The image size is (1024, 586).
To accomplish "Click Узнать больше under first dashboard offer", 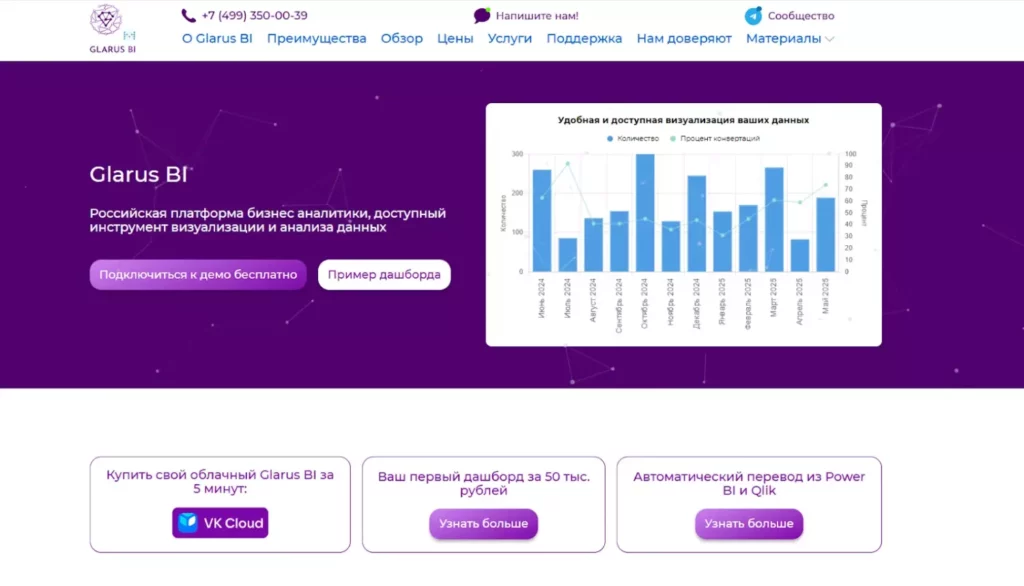I will [x=483, y=524].
